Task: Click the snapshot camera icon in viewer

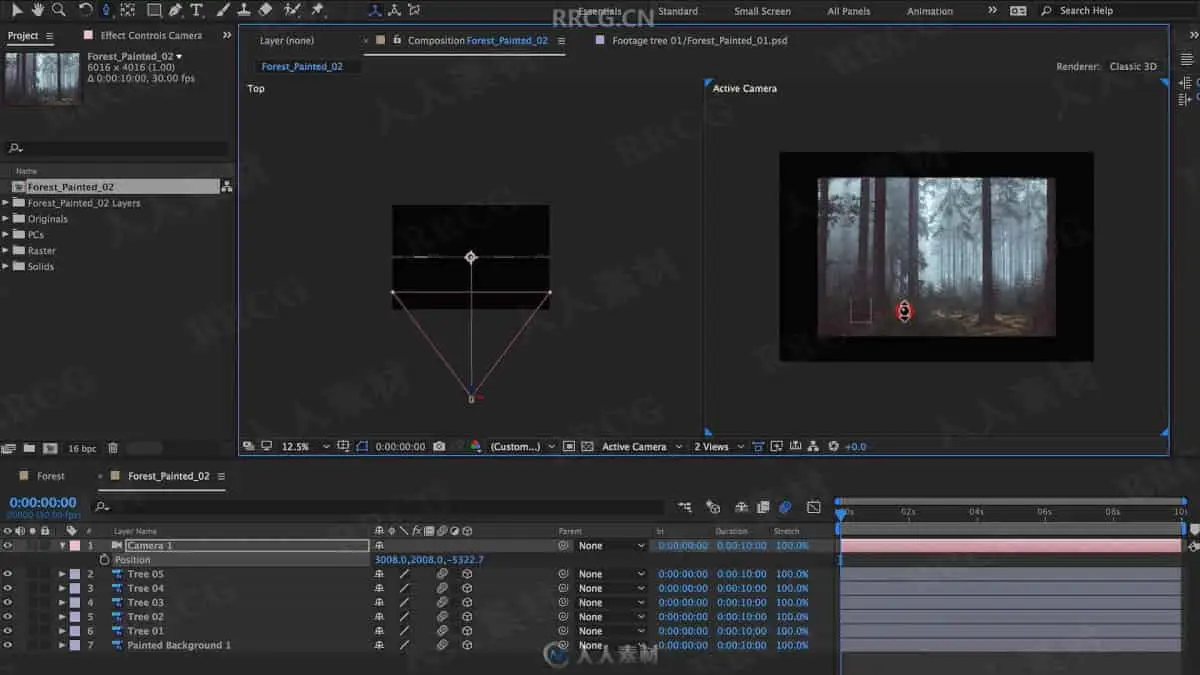Action: coord(439,447)
